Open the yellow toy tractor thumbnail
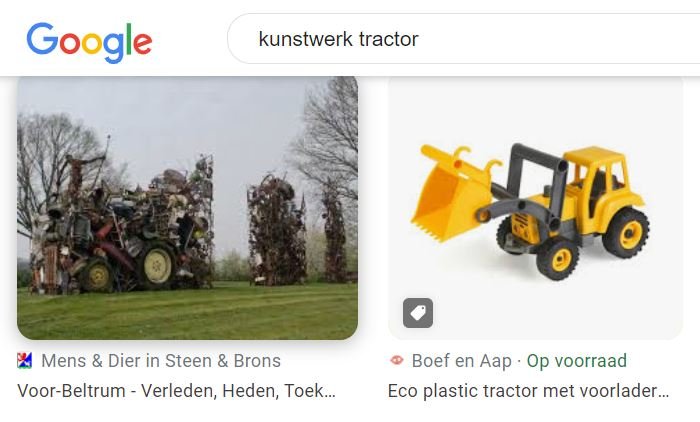This screenshot has height=422, width=700. click(x=536, y=208)
